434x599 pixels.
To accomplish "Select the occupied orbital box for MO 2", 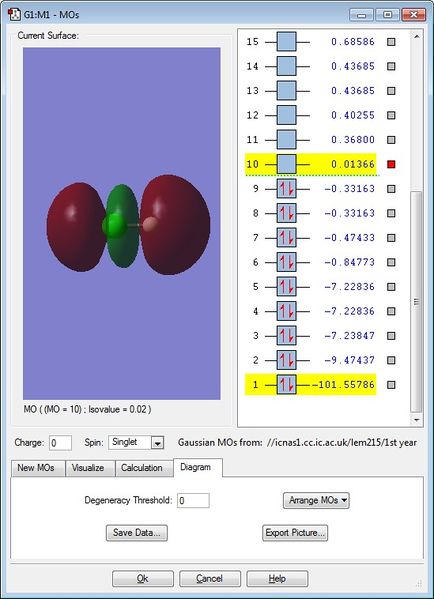I will 287,360.
